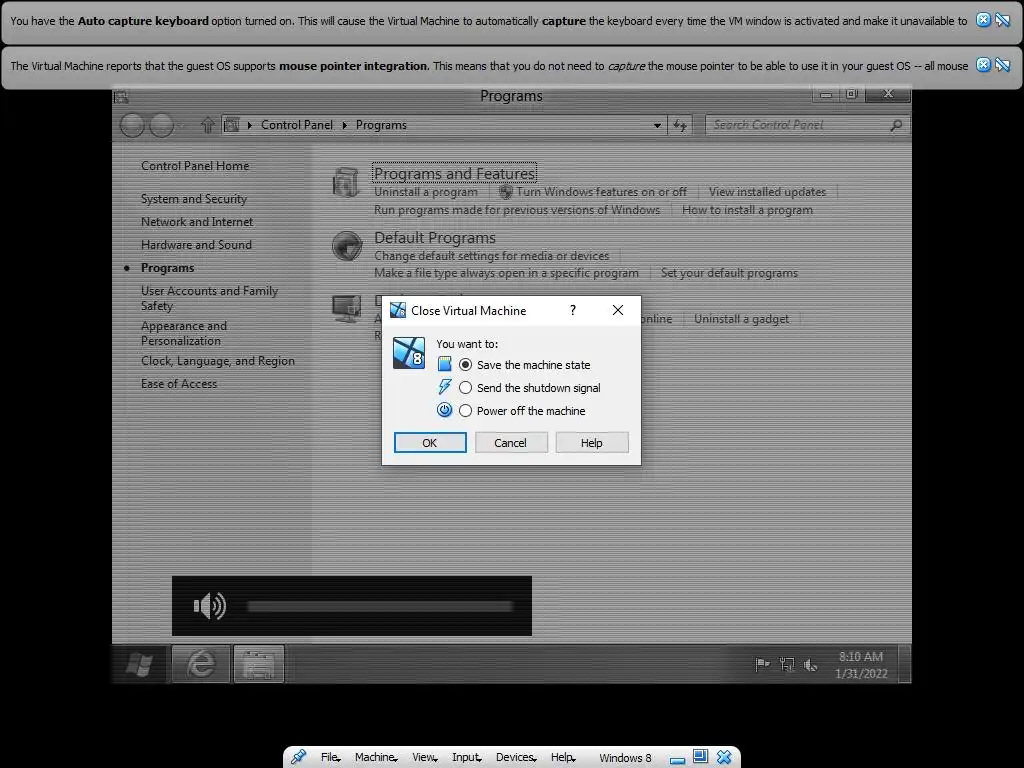1024x768 pixels.
Task: Suppress the Auto capture keyboard message permanently
Action: pyautogui.click(x=1003, y=20)
